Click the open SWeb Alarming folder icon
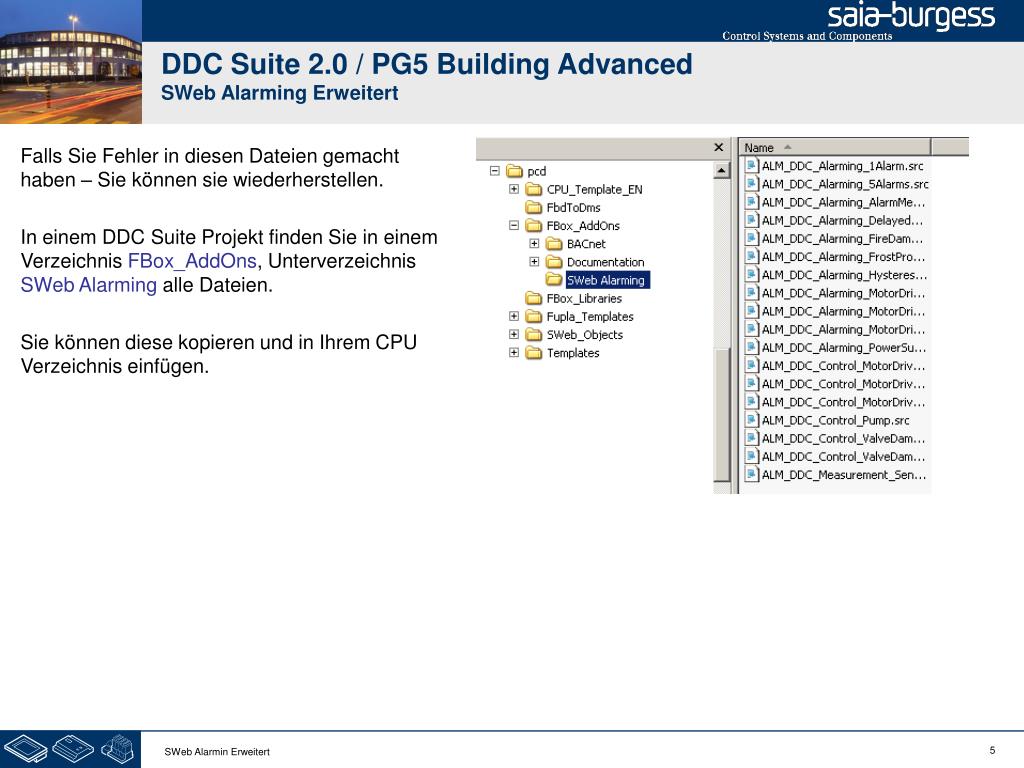This screenshot has width=1024, height=768. 554,280
